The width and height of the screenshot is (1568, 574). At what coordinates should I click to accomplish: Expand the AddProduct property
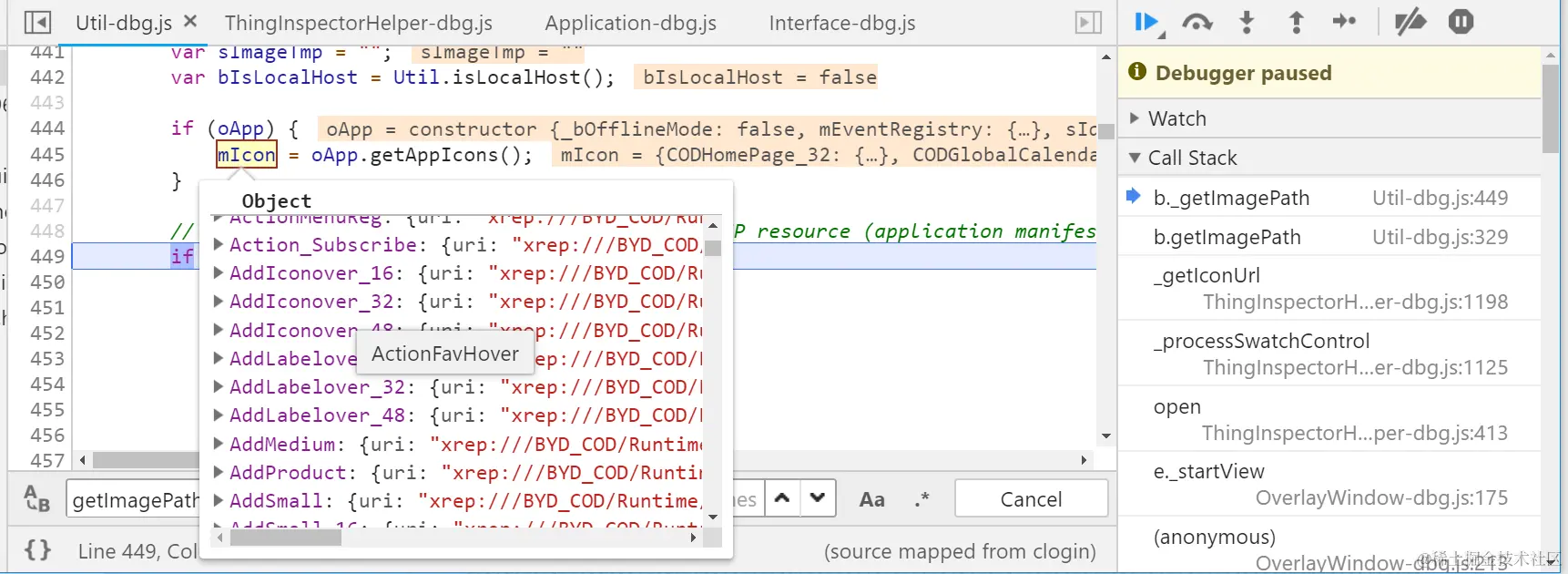(219, 472)
